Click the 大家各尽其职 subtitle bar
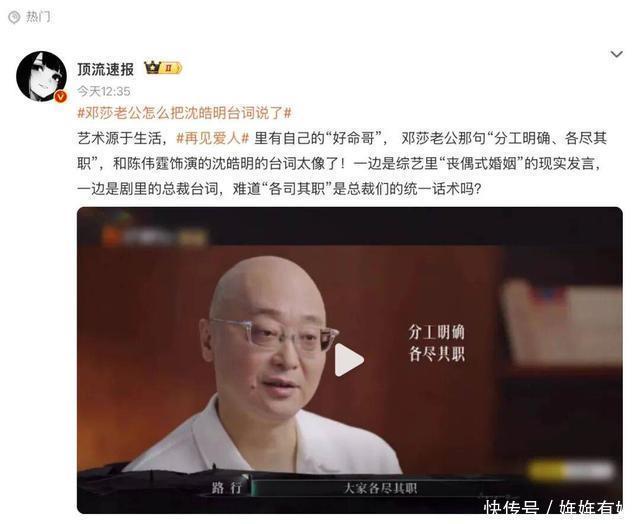This screenshot has width=640, height=524. pos(380,488)
